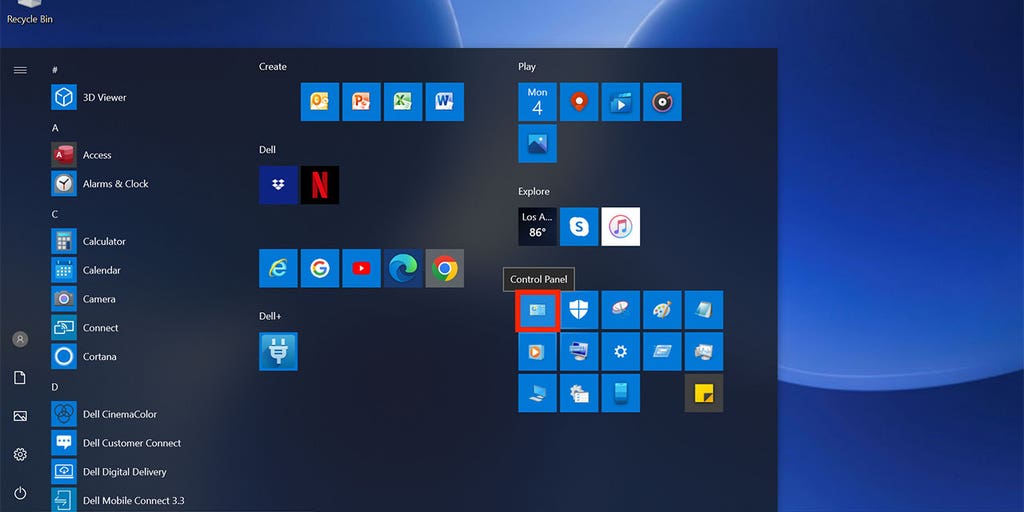Open the YouTube tile
Screen dimensions: 1024x512
362,268
